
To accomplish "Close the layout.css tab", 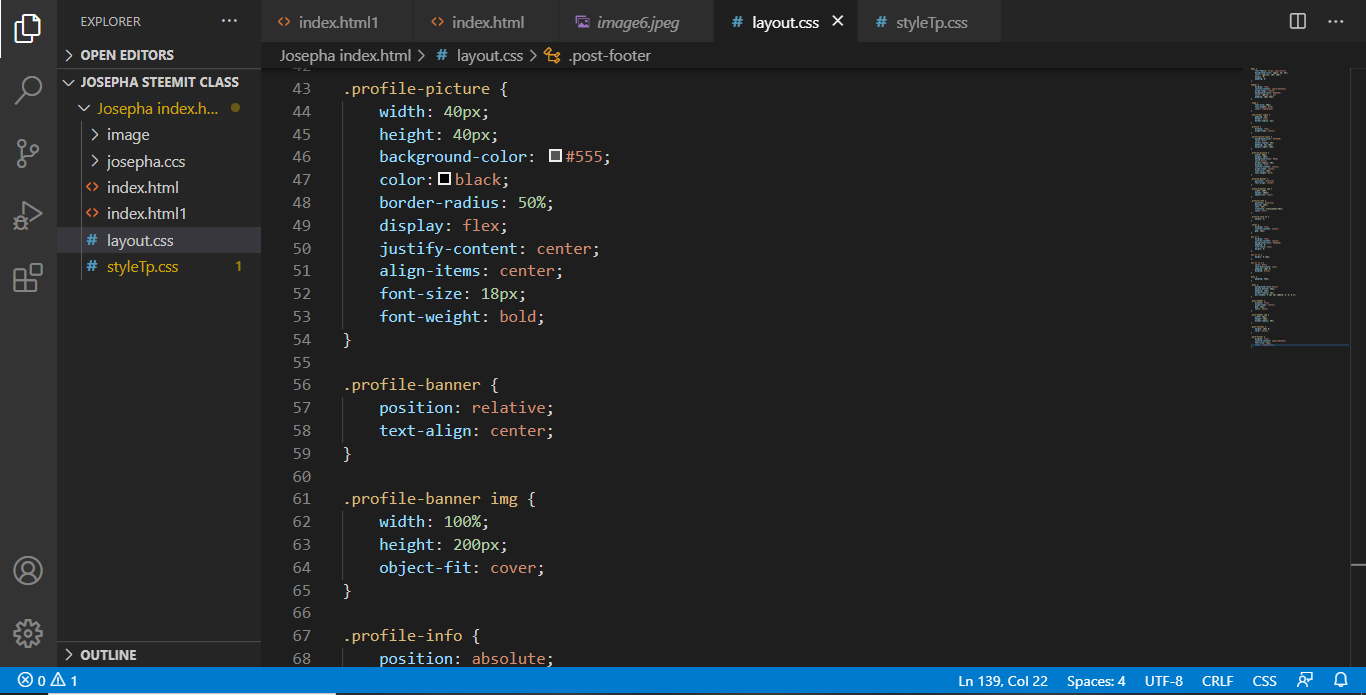I will (x=838, y=21).
